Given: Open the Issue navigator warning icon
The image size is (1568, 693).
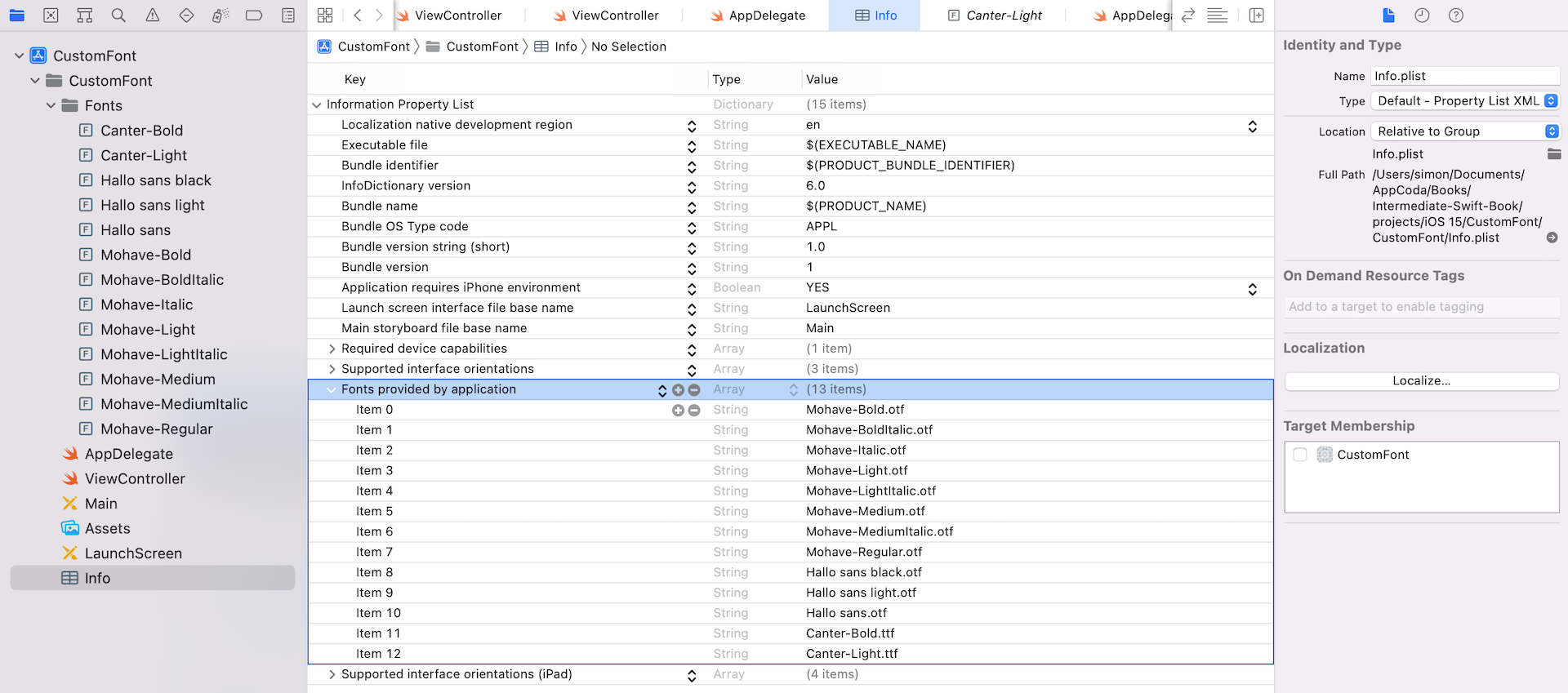Looking at the screenshot, I should [153, 16].
